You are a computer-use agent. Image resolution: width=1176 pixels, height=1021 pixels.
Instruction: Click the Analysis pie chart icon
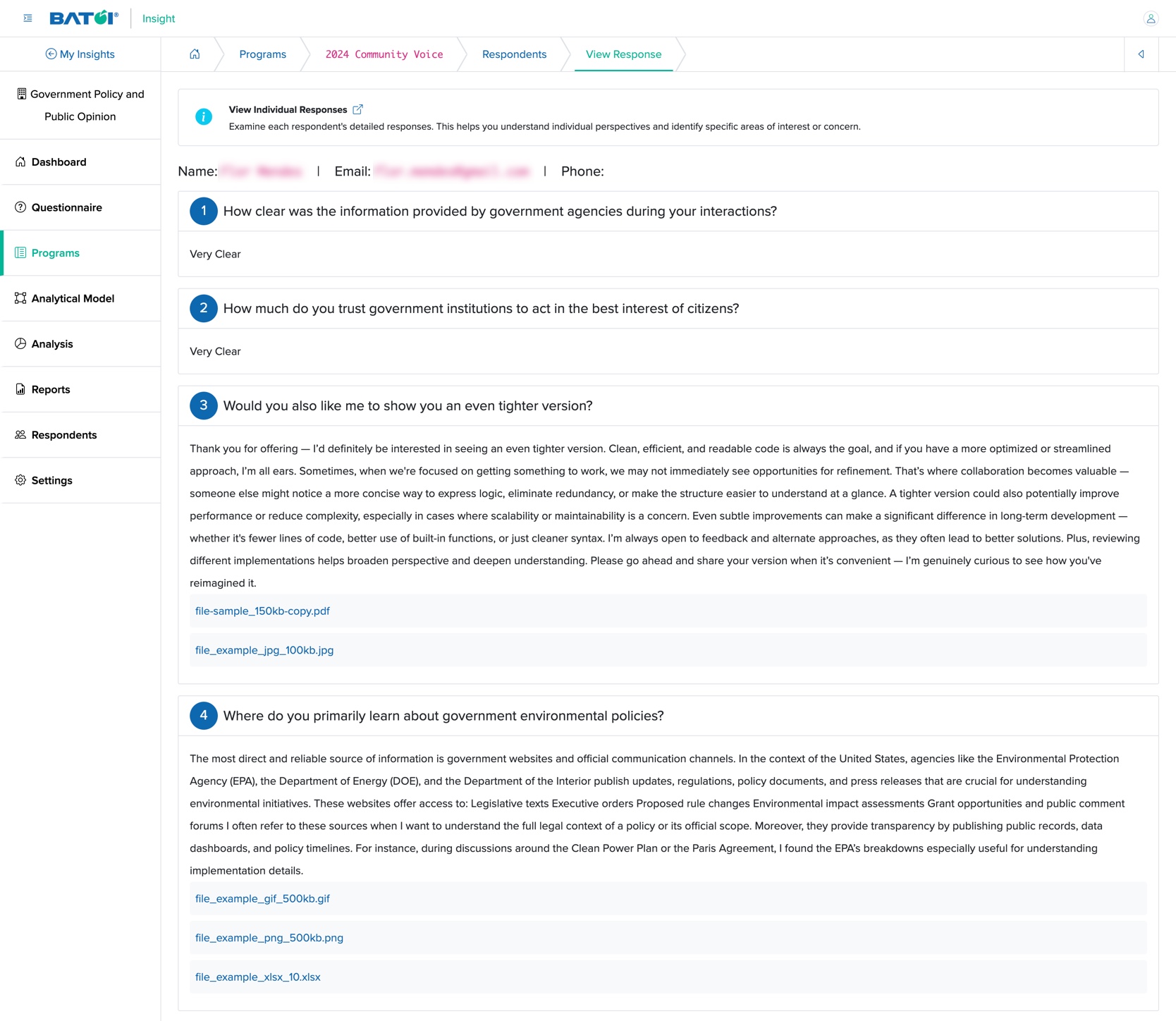click(20, 344)
